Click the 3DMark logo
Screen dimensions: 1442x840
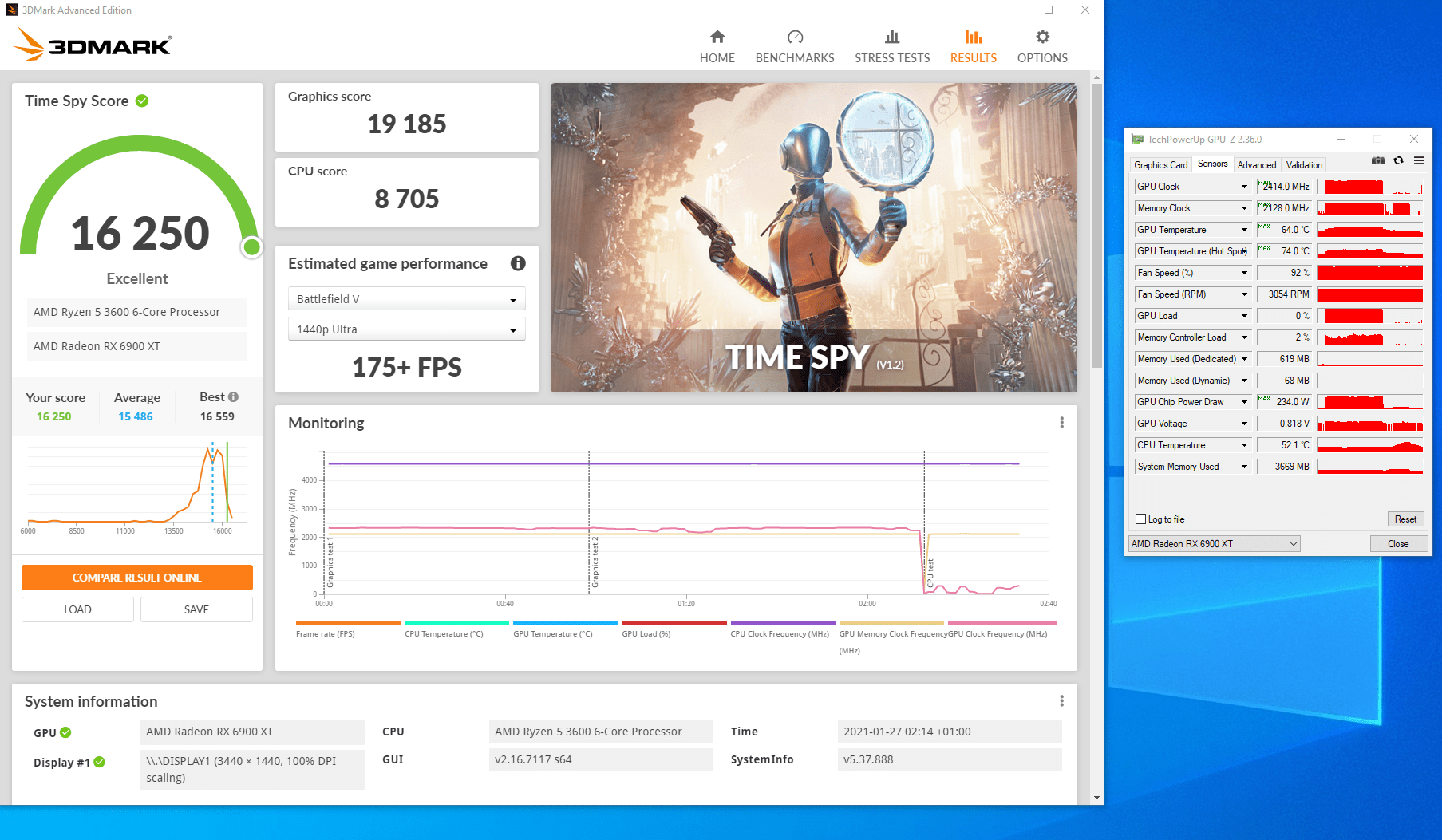[93, 45]
